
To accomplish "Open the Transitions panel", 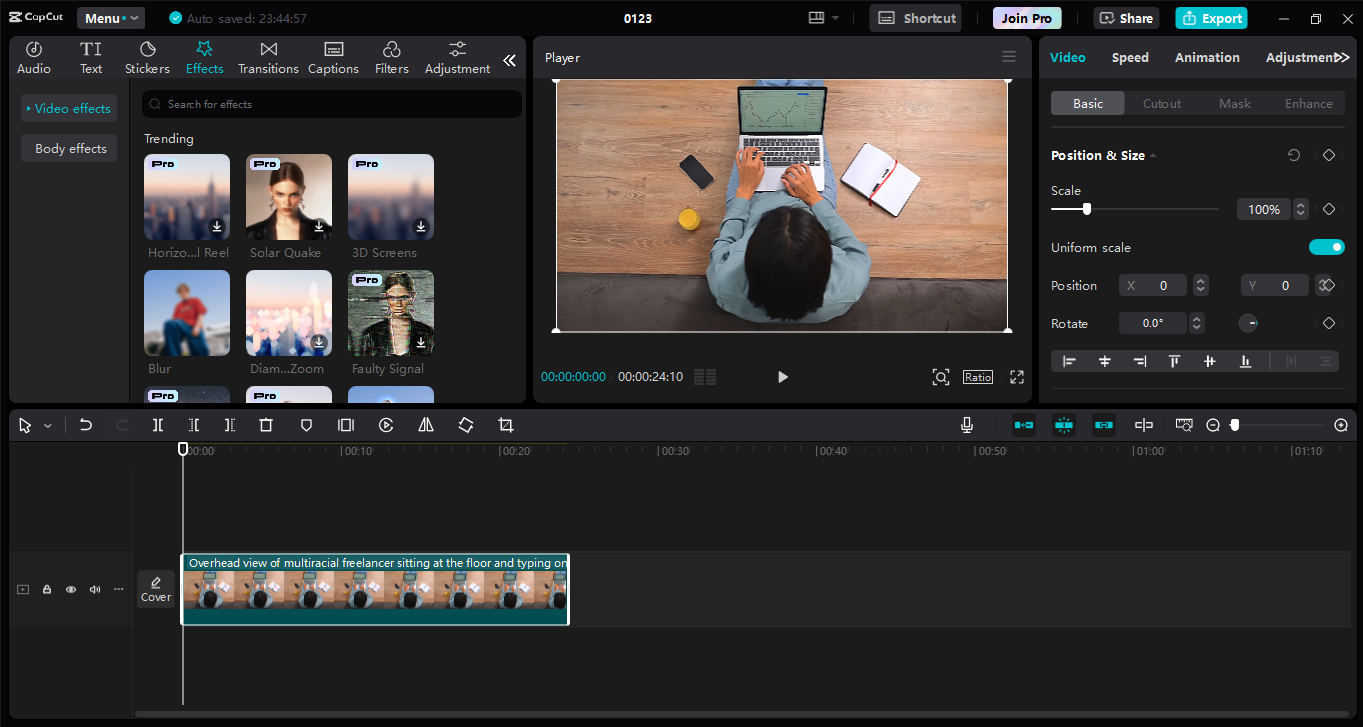I will [x=267, y=56].
